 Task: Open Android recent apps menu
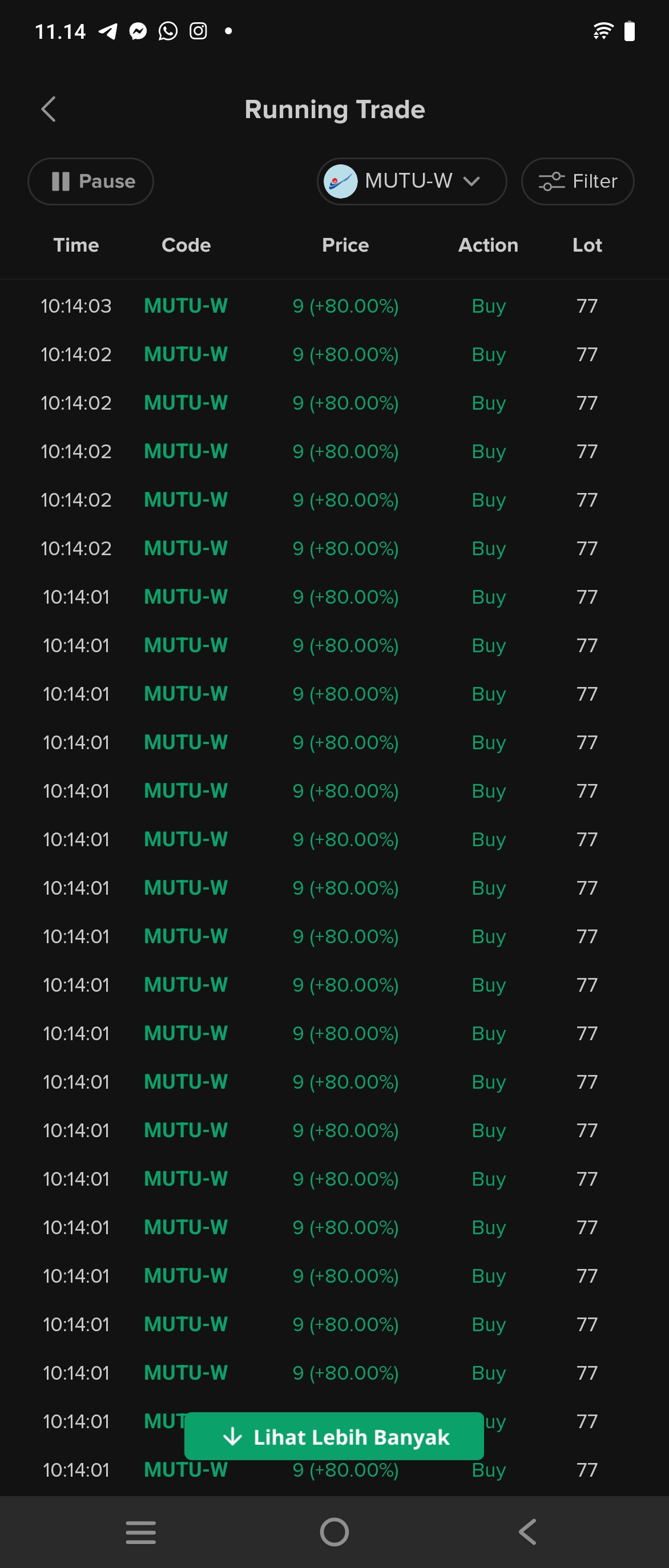pyautogui.click(x=140, y=1532)
